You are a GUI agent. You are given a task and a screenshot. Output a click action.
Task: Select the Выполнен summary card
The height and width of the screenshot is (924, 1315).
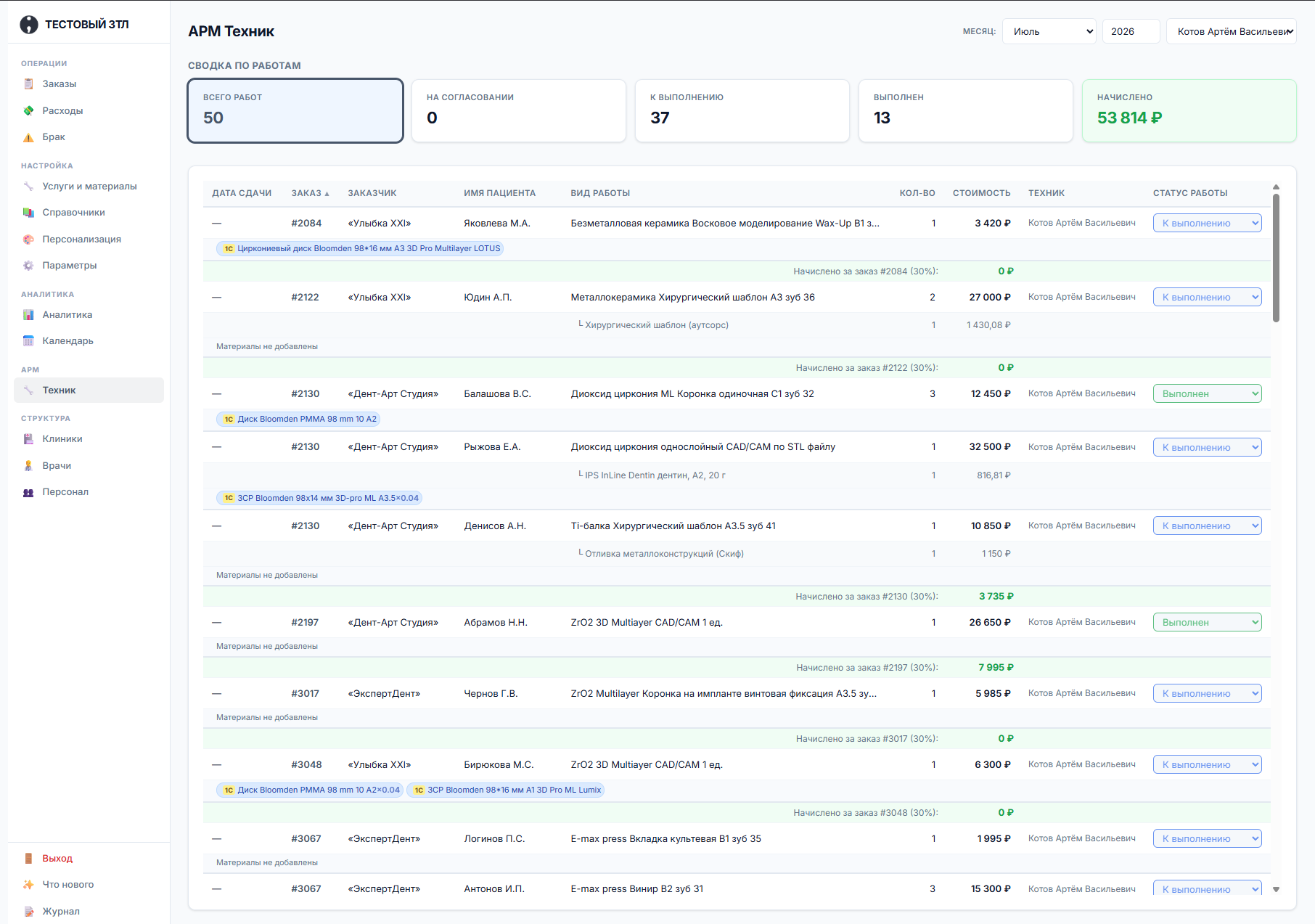(965, 111)
